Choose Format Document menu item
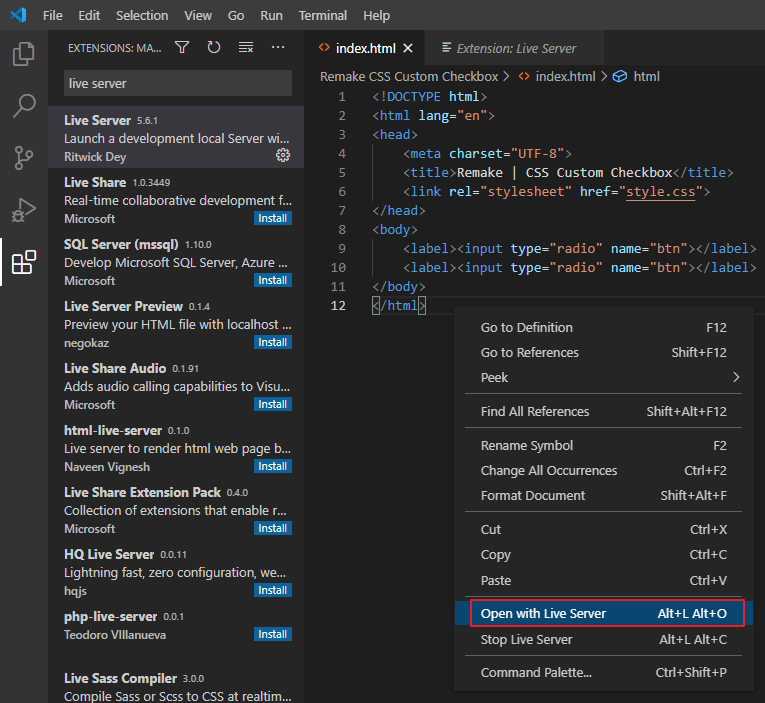Screen dimensions: 765x703 [x=604, y=495]
